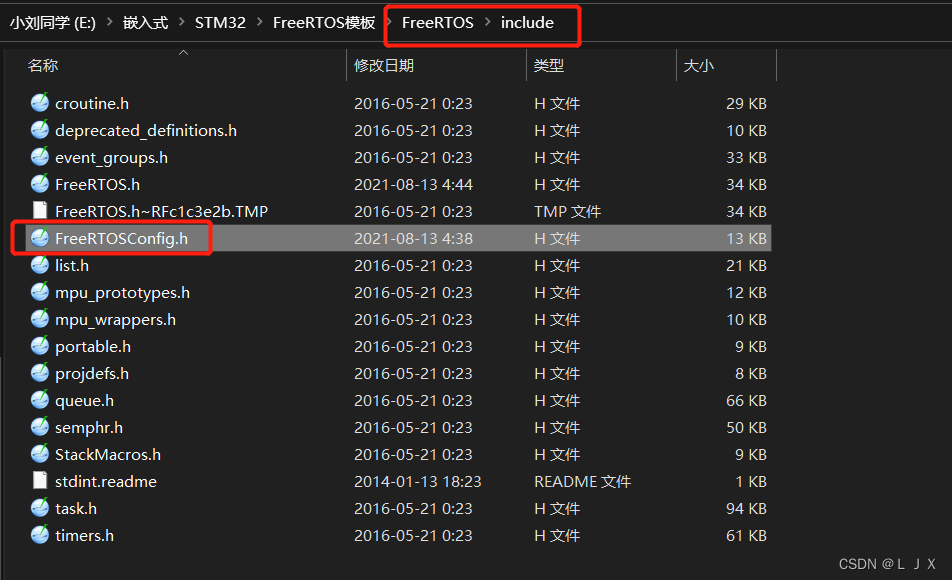Click the TMP 文件 type cell
Viewport: 952px width, 580px height.
(x=567, y=211)
